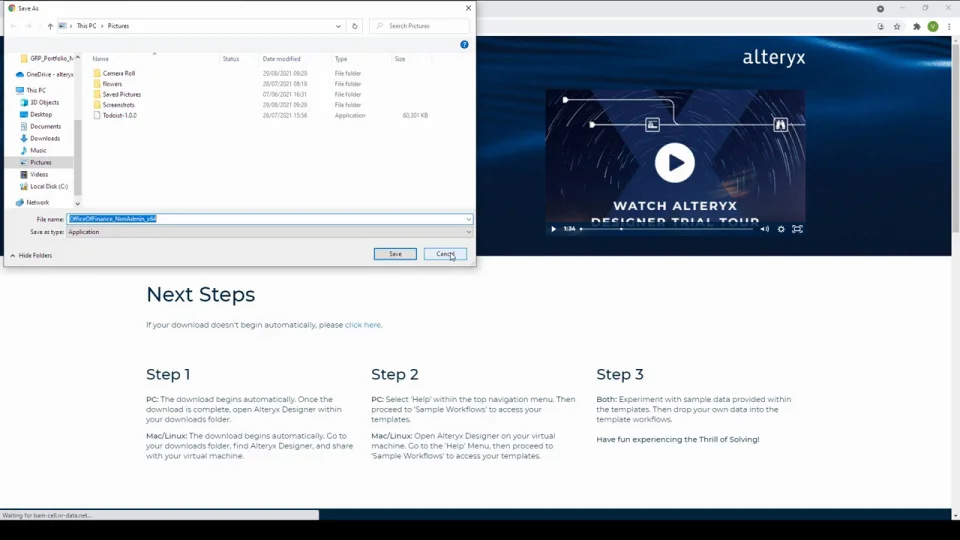Sort files by Status column
Viewport: 960px width, 540px height.
point(231,59)
